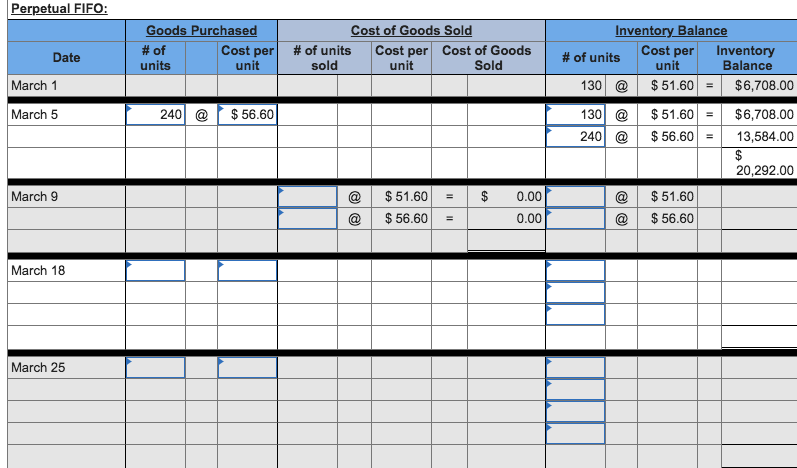Click March 9 inventory units field at $ 56.60
797x468 pixels.
(575, 219)
